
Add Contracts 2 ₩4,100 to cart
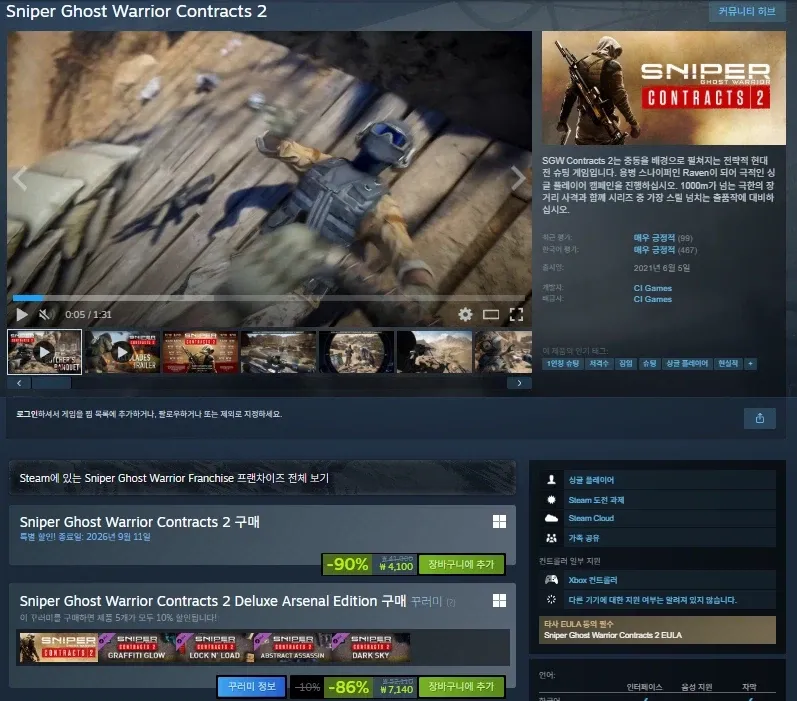point(461,564)
